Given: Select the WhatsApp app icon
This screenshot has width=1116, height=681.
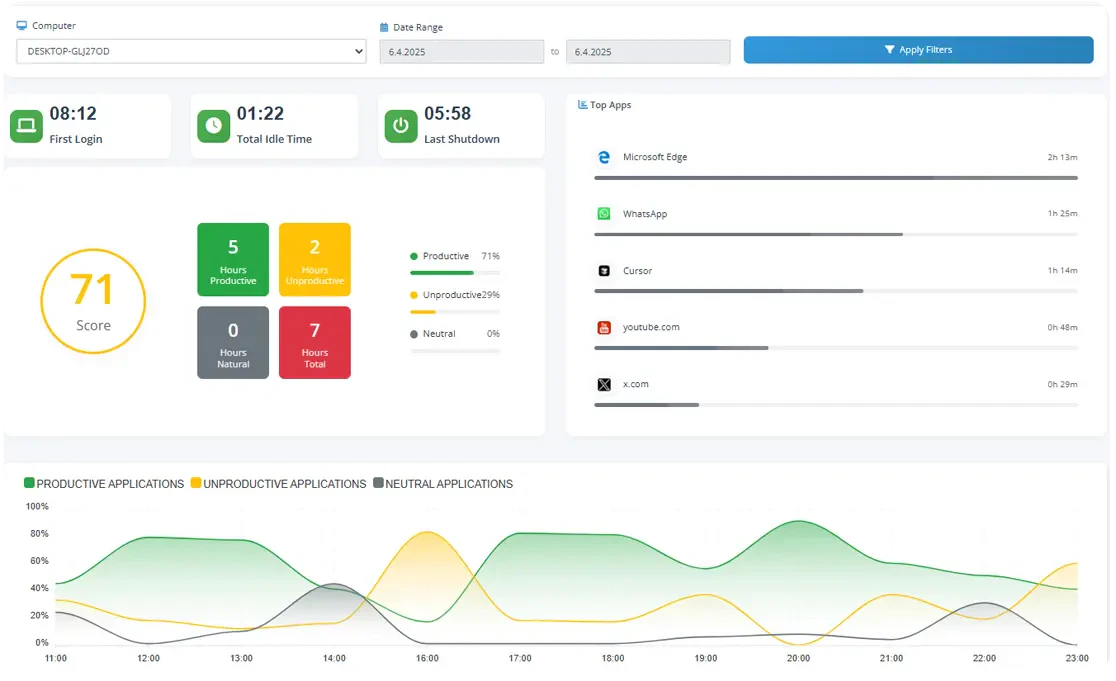Looking at the screenshot, I should (603, 213).
